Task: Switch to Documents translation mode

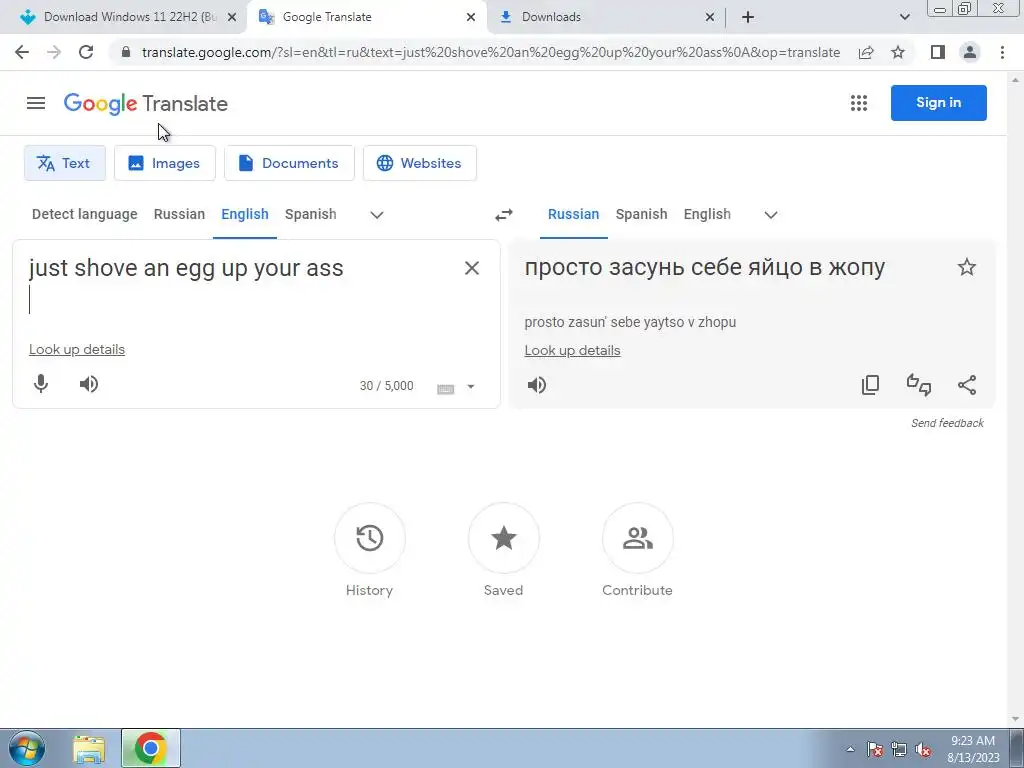Action: click(289, 163)
